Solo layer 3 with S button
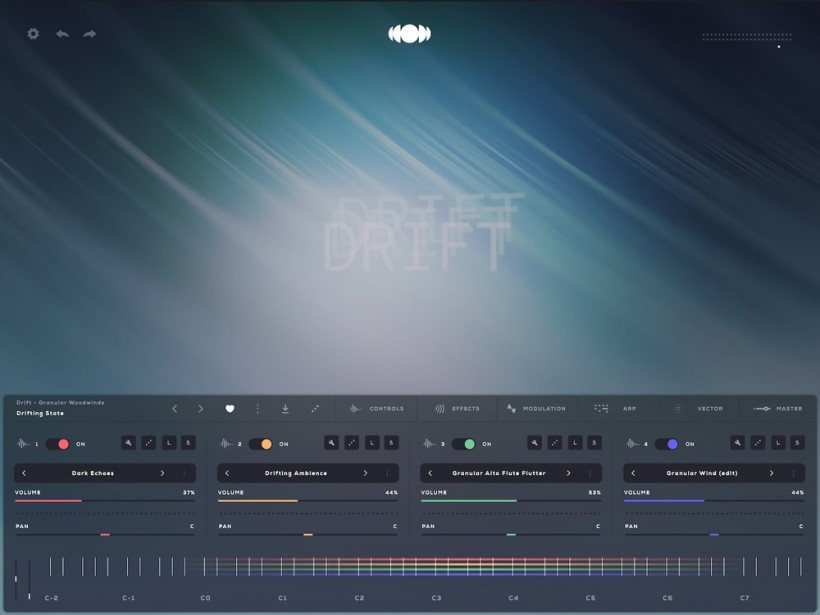Image resolution: width=820 pixels, height=615 pixels. click(x=594, y=443)
